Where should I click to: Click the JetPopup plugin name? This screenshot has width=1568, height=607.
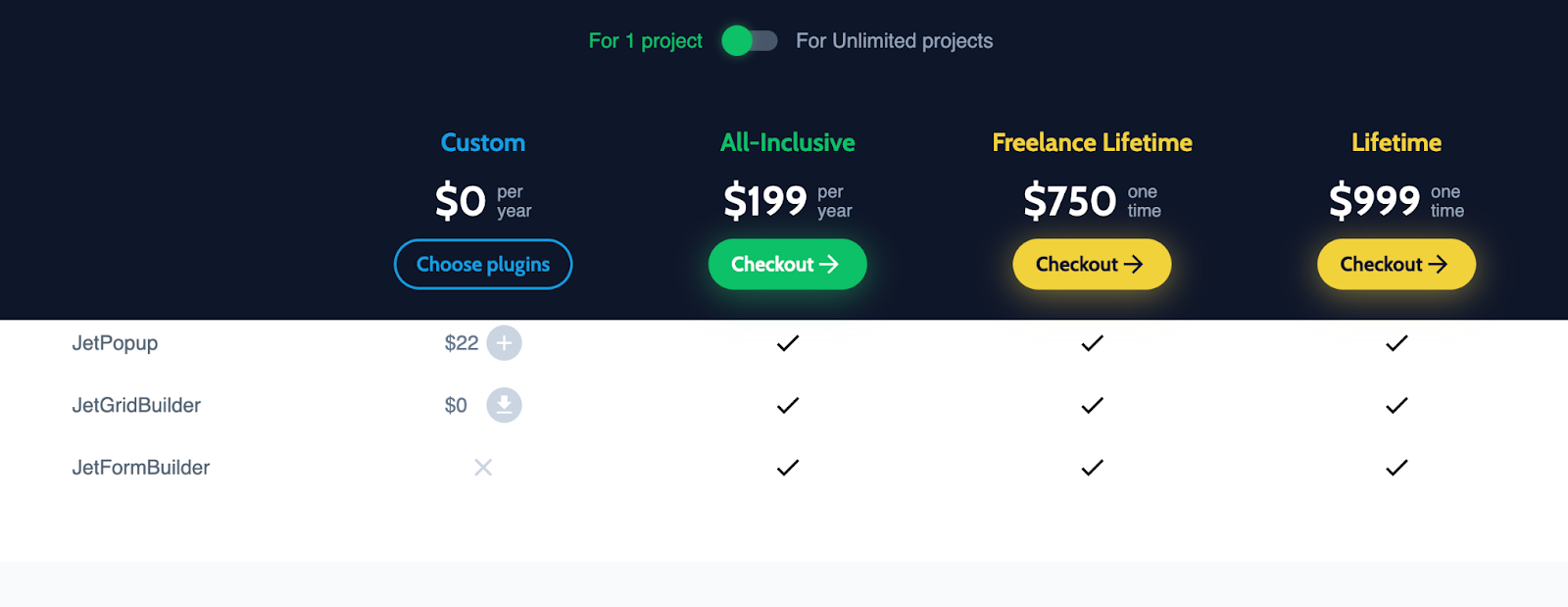(115, 343)
